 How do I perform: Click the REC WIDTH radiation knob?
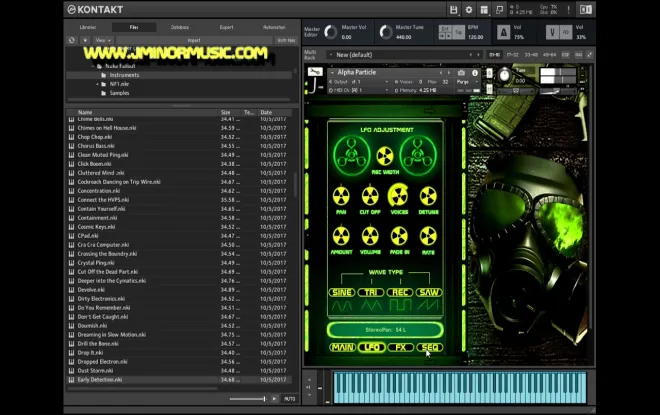385,157
